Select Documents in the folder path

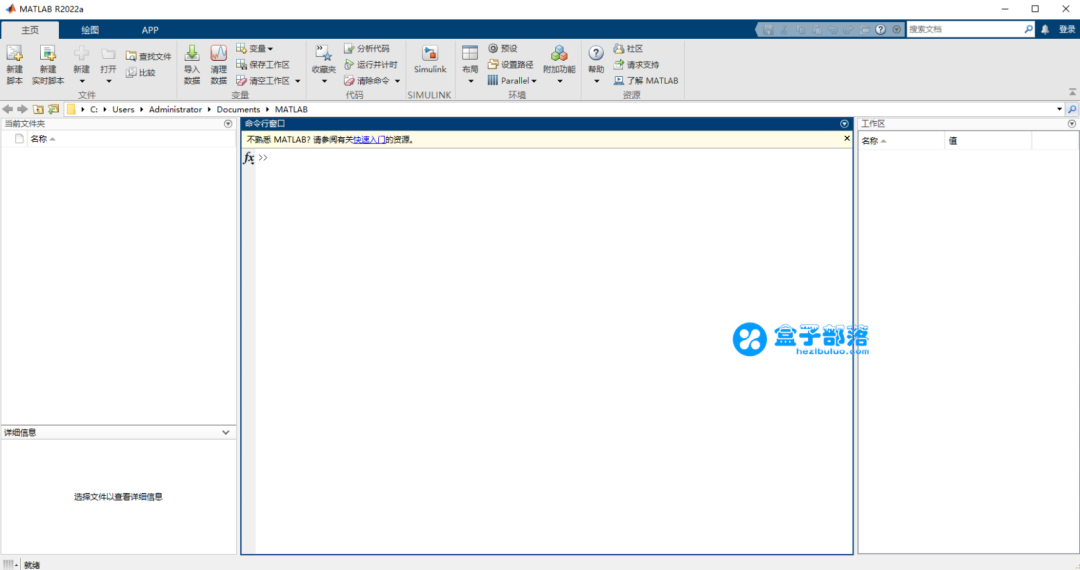pyautogui.click(x=238, y=109)
